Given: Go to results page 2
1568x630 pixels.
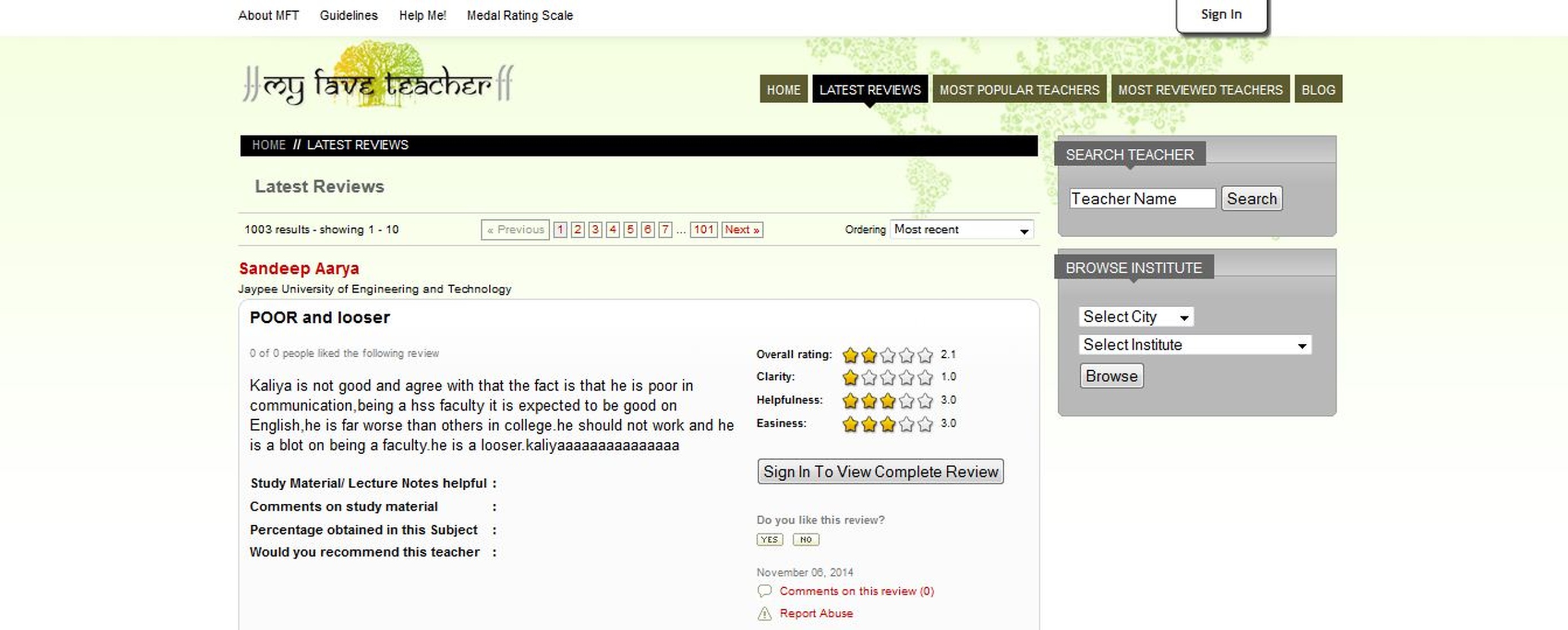Looking at the screenshot, I should pyautogui.click(x=578, y=229).
